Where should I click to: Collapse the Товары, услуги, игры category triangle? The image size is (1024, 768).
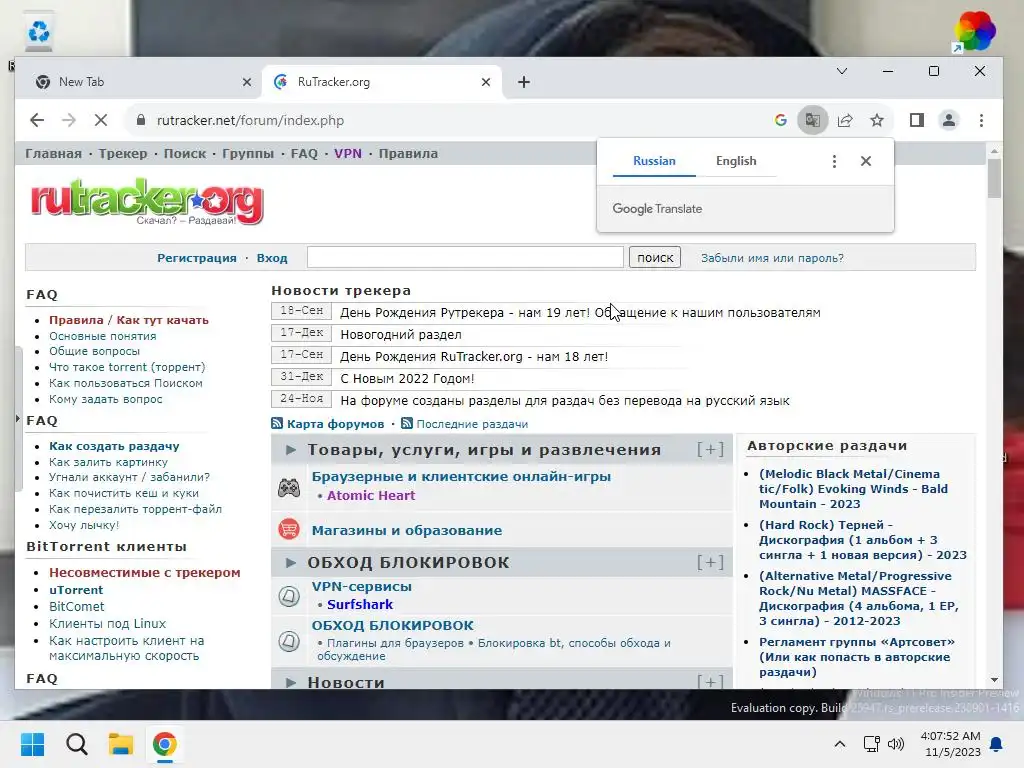coord(291,449)
